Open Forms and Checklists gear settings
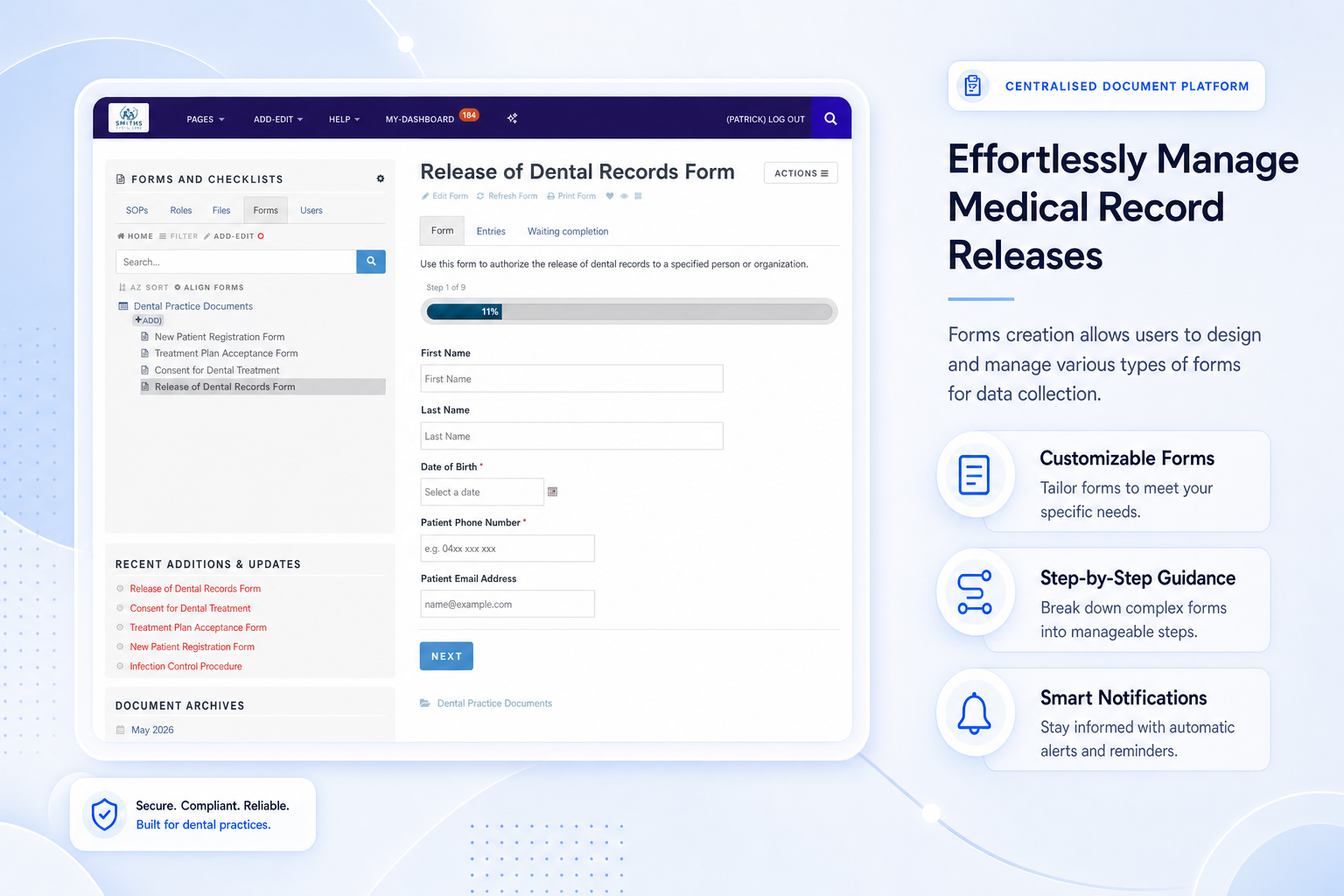This screenshot has height=896, width=1344. [381, 178]
